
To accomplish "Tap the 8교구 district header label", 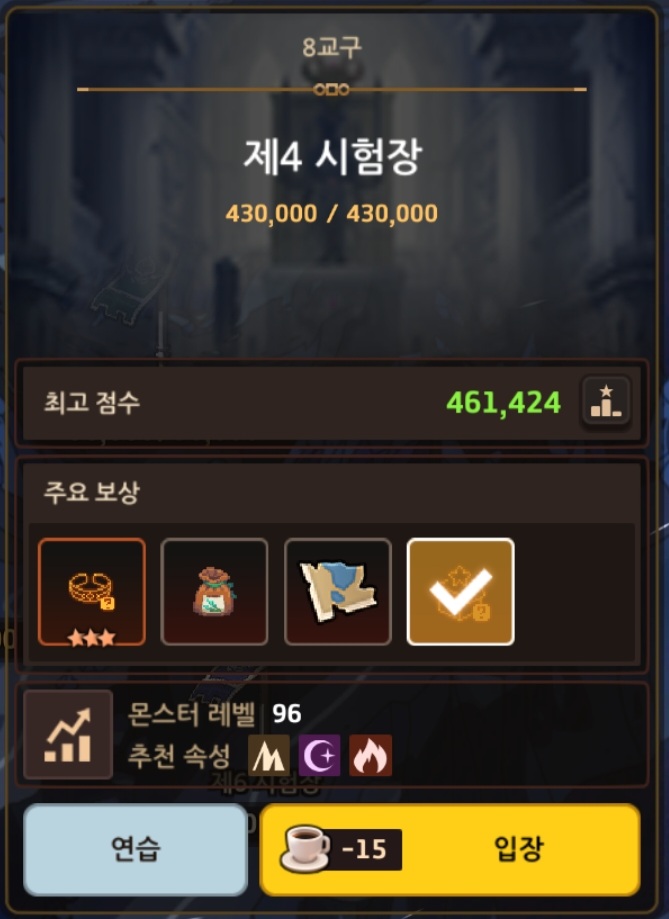I will [332, 47].
